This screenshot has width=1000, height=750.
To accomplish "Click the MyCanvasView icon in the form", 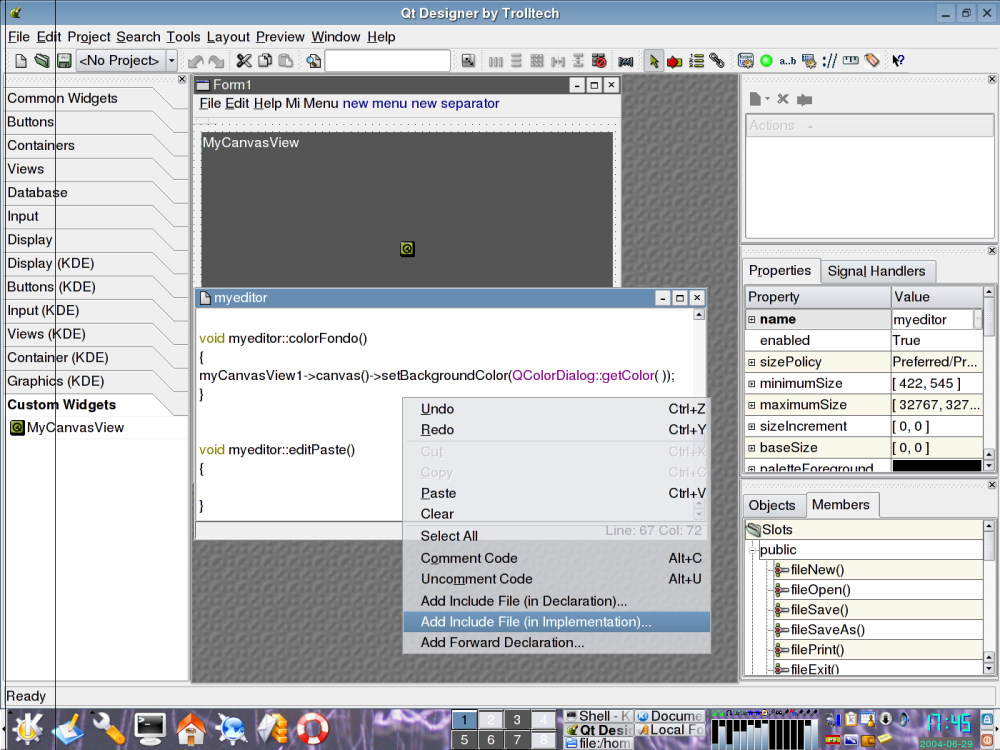I will click(407, 249).
